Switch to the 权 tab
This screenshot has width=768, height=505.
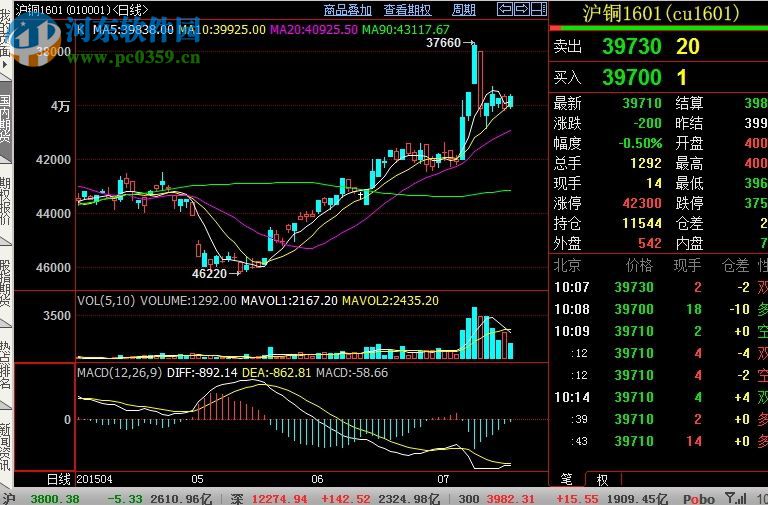click(602, 479)
